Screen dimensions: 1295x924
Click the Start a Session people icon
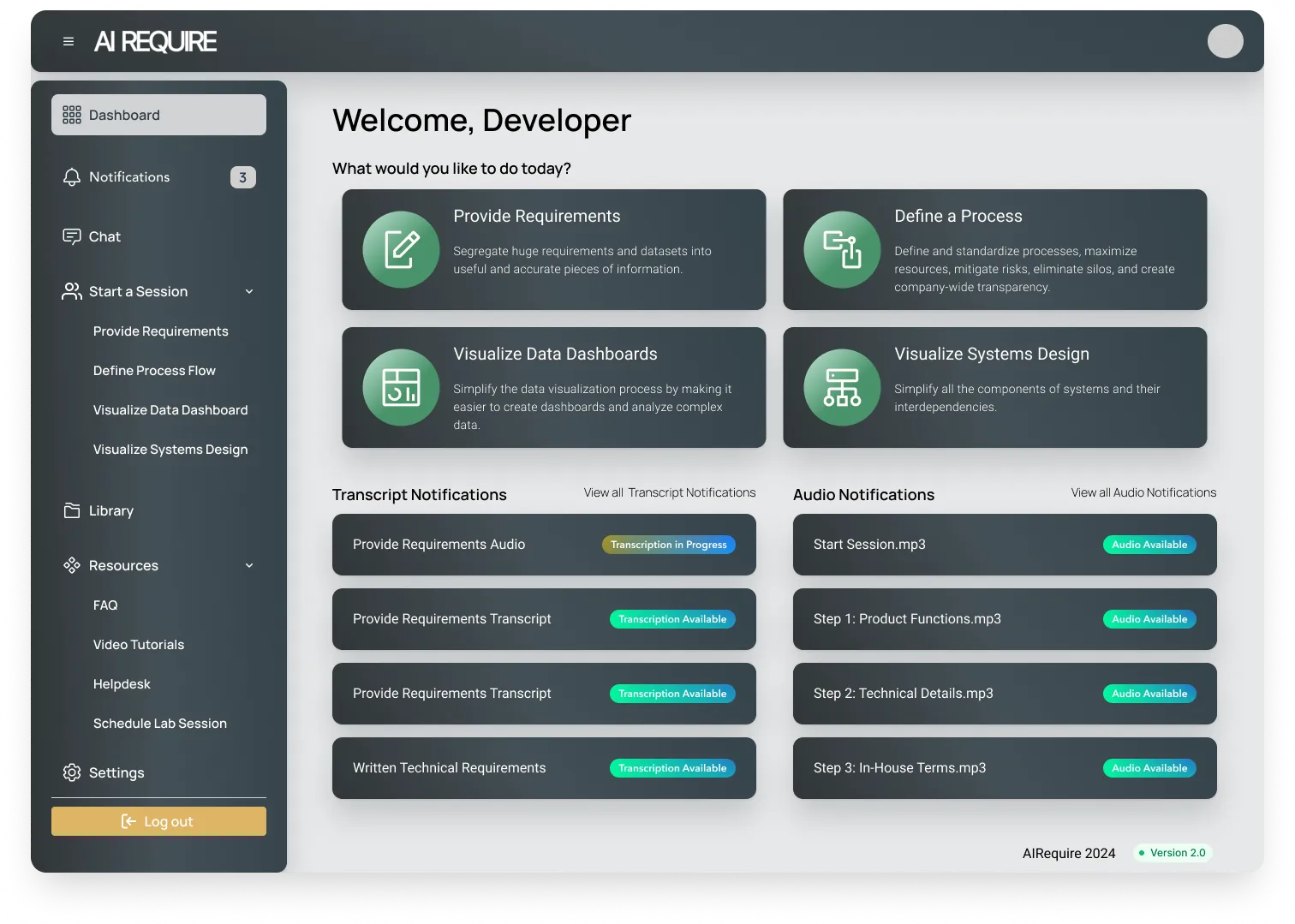point(72,291)
